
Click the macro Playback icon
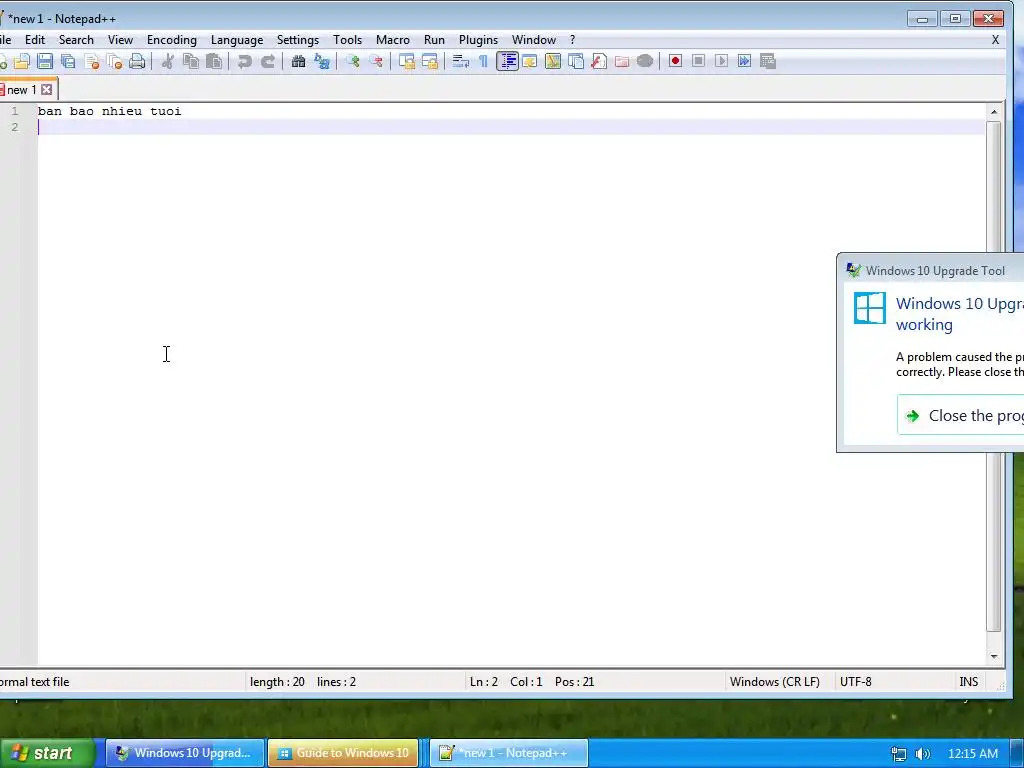click(721, 61)
